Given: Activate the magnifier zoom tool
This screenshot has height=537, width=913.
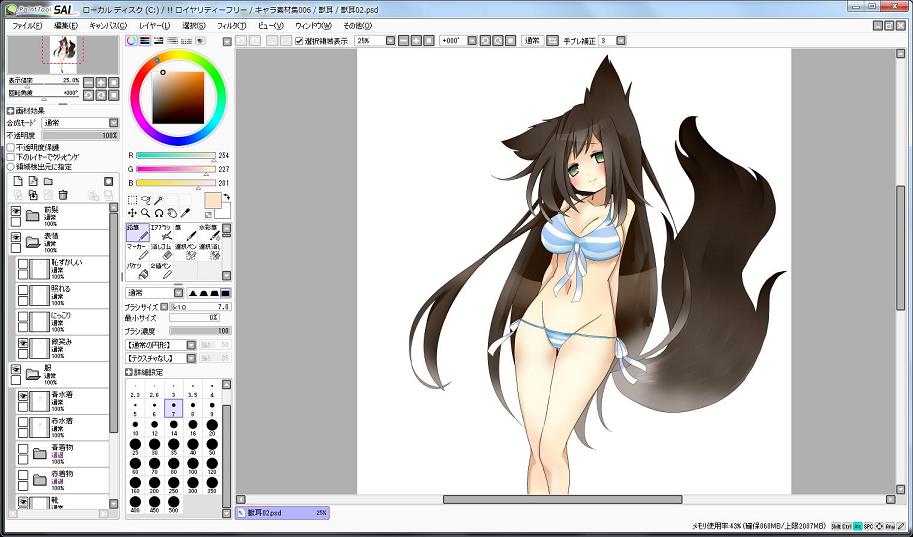Looking at the screenshot, I should click(x=146, y=213).
